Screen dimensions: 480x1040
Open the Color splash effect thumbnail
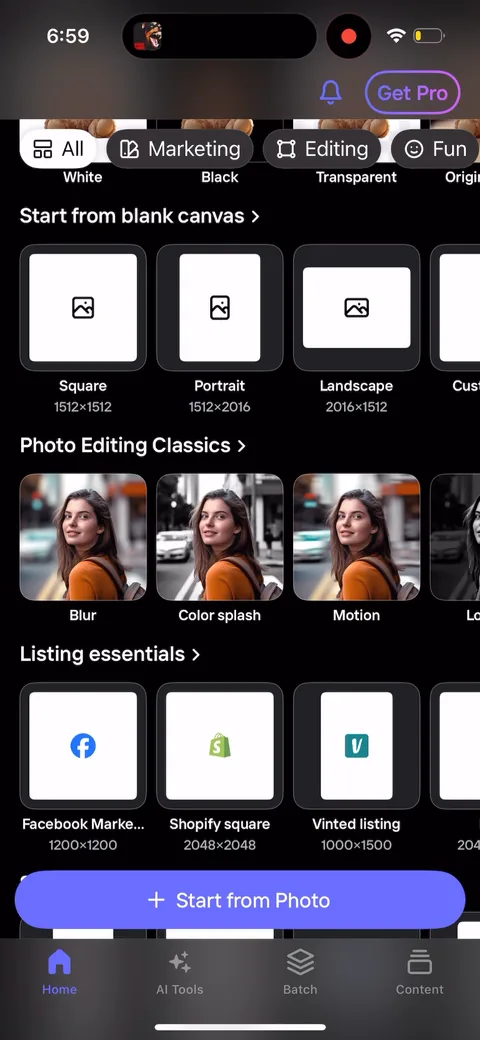[x=219, y=537]
